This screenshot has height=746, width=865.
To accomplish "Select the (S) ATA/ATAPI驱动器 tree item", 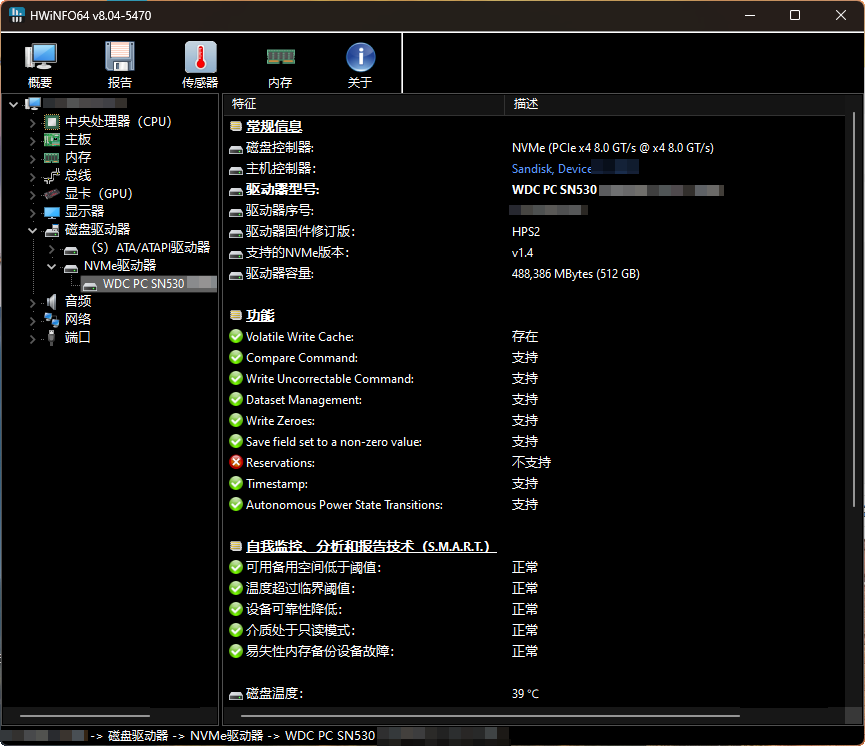I will 151,247.
